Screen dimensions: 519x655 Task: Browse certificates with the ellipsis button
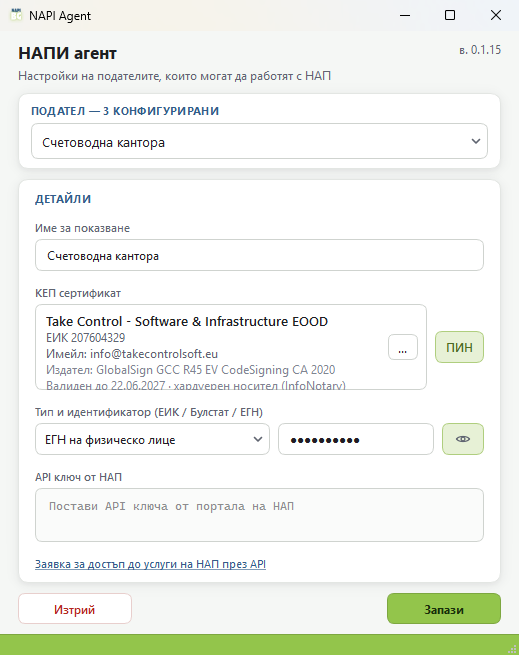pyautogui.click(x=403, y=347)
